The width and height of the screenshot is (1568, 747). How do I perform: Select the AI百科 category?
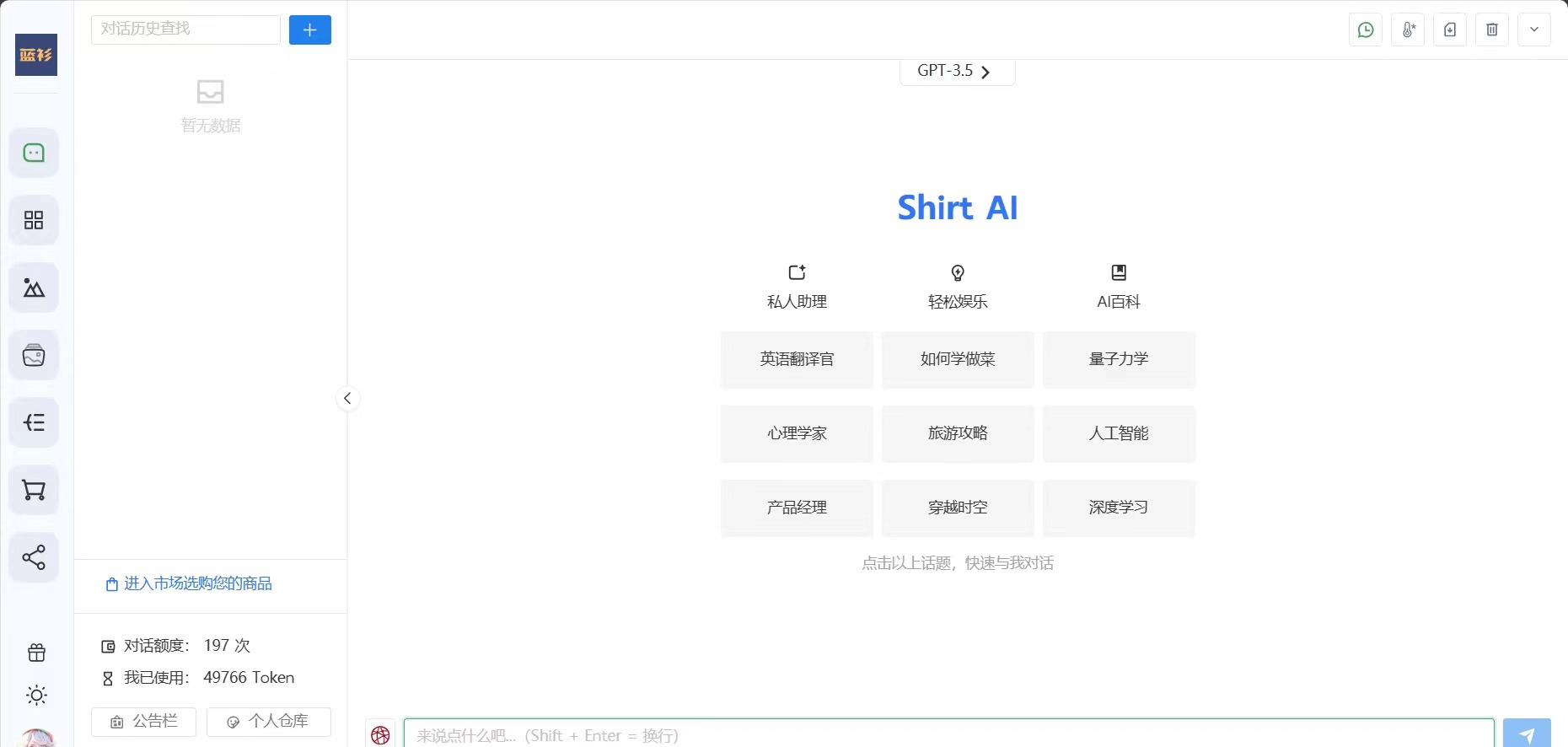tap(1119, 288)
